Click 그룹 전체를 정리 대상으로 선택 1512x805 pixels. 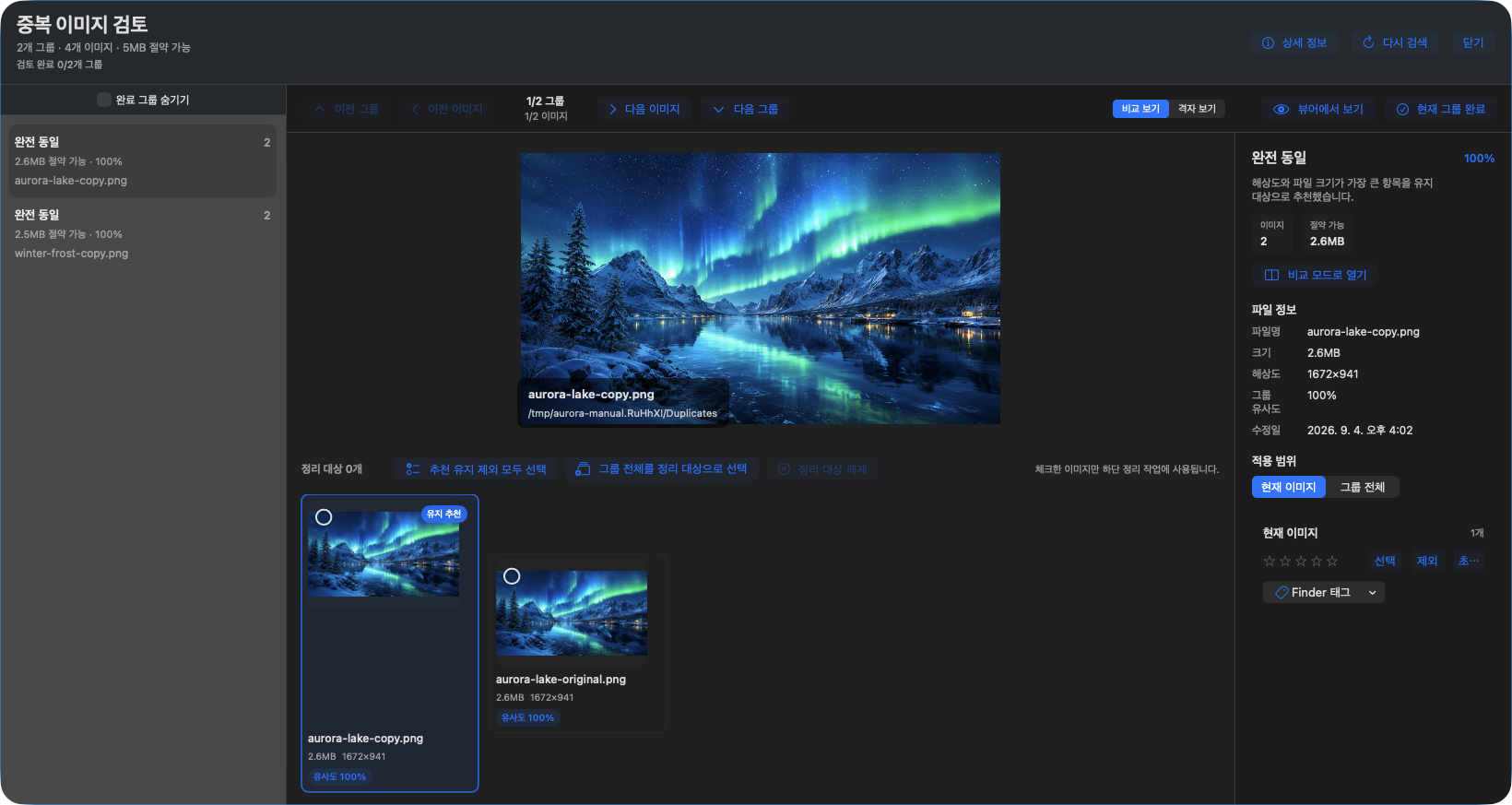(x=662, y=469)
